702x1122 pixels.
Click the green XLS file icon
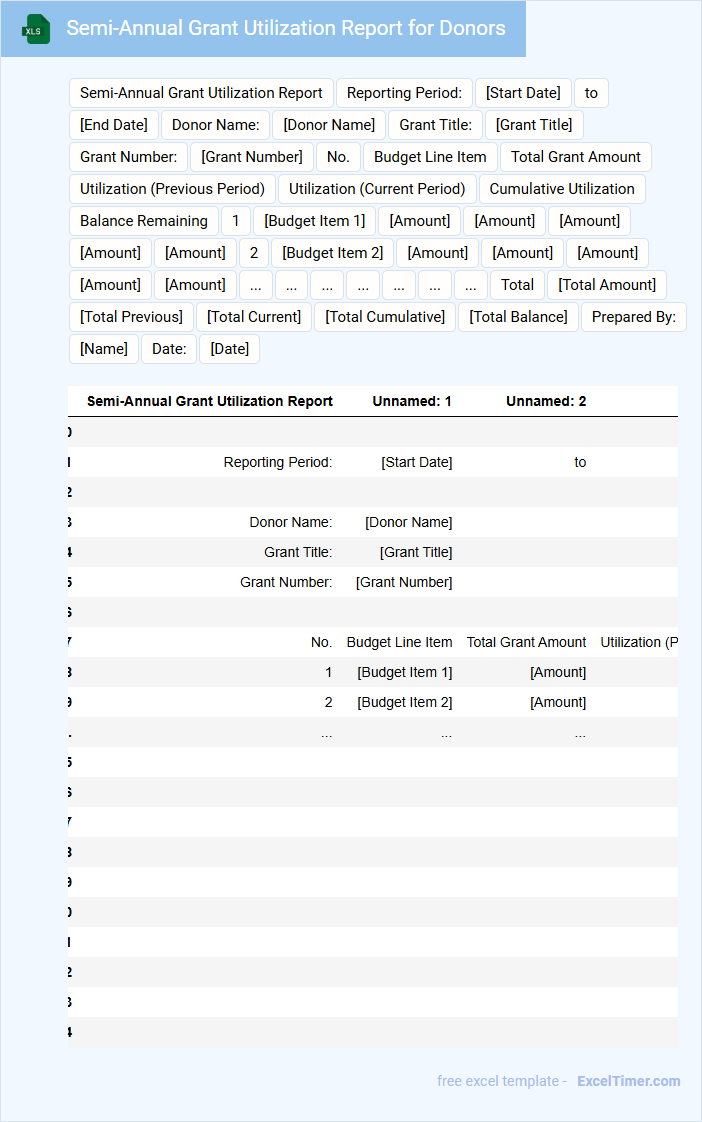click(36, 29)
